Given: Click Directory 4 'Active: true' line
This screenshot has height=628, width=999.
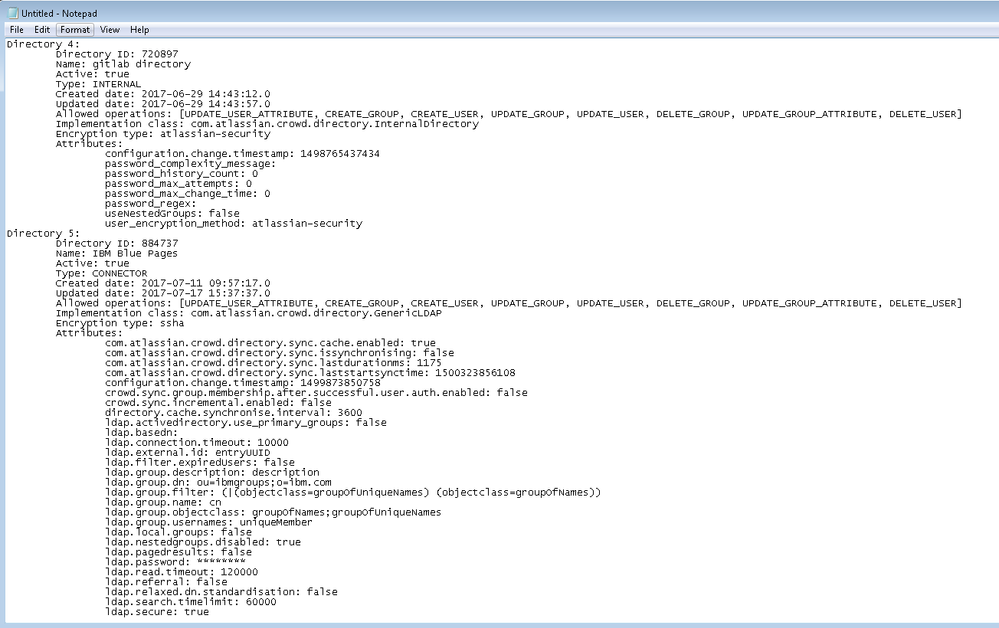Looking at the screenshot, I should 92,74.
